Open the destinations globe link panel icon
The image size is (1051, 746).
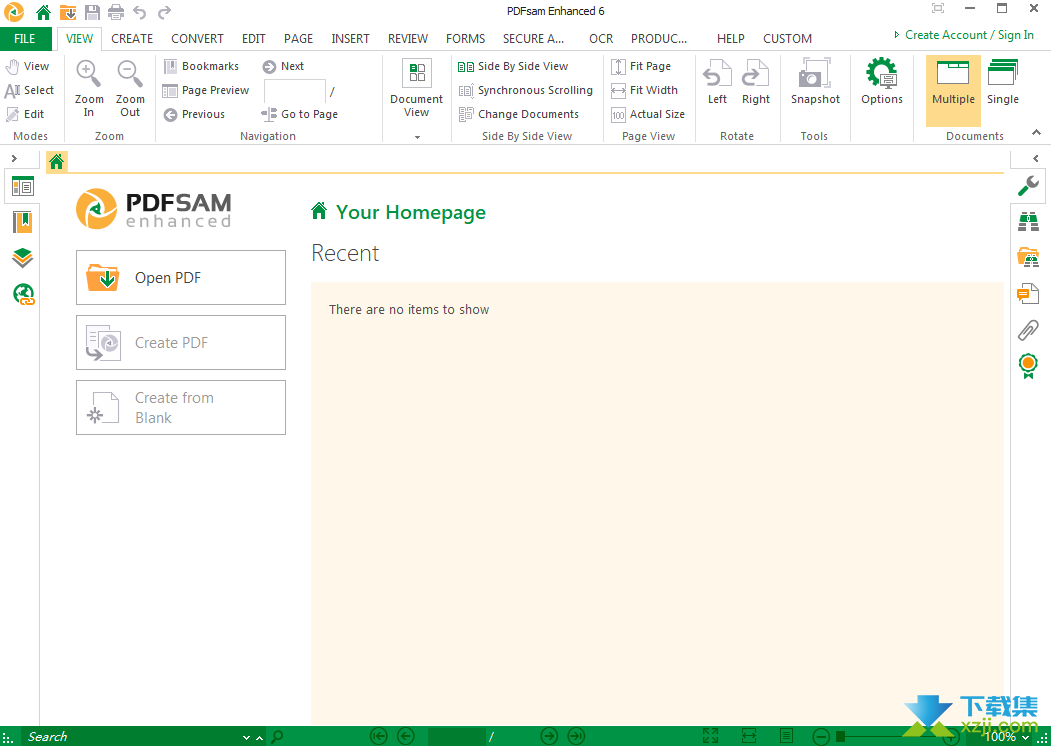pyautogui.click(x=23, y=294)
